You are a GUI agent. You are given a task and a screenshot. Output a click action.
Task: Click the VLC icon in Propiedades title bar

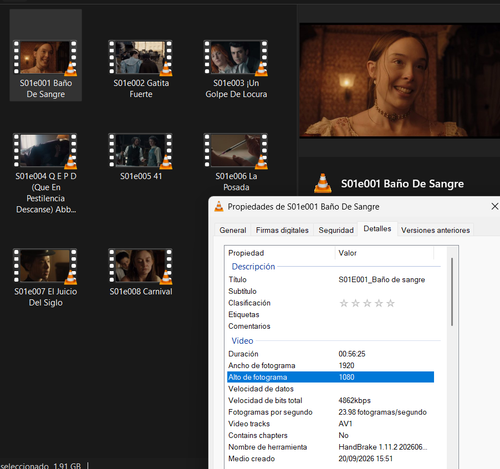click(219, 207)
